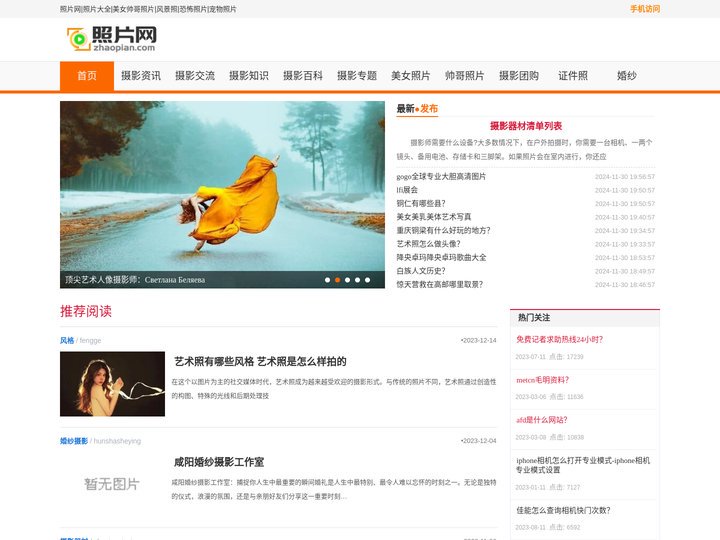Click the 暂无图片 placeholder thumbnail
The height and width of the screenshot is (540, 720).
coord(112,484)
